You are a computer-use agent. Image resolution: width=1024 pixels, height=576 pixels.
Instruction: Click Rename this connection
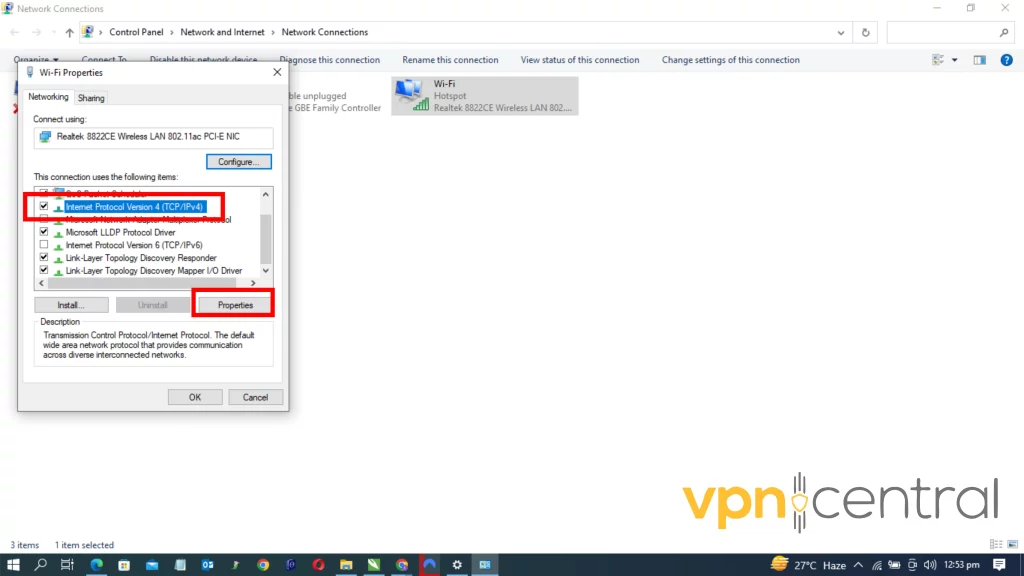point(450,60)
